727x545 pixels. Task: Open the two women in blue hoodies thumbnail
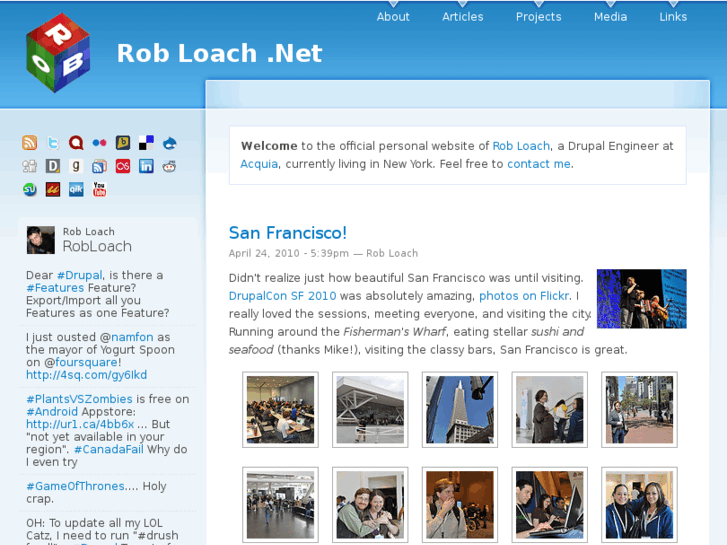639,505
